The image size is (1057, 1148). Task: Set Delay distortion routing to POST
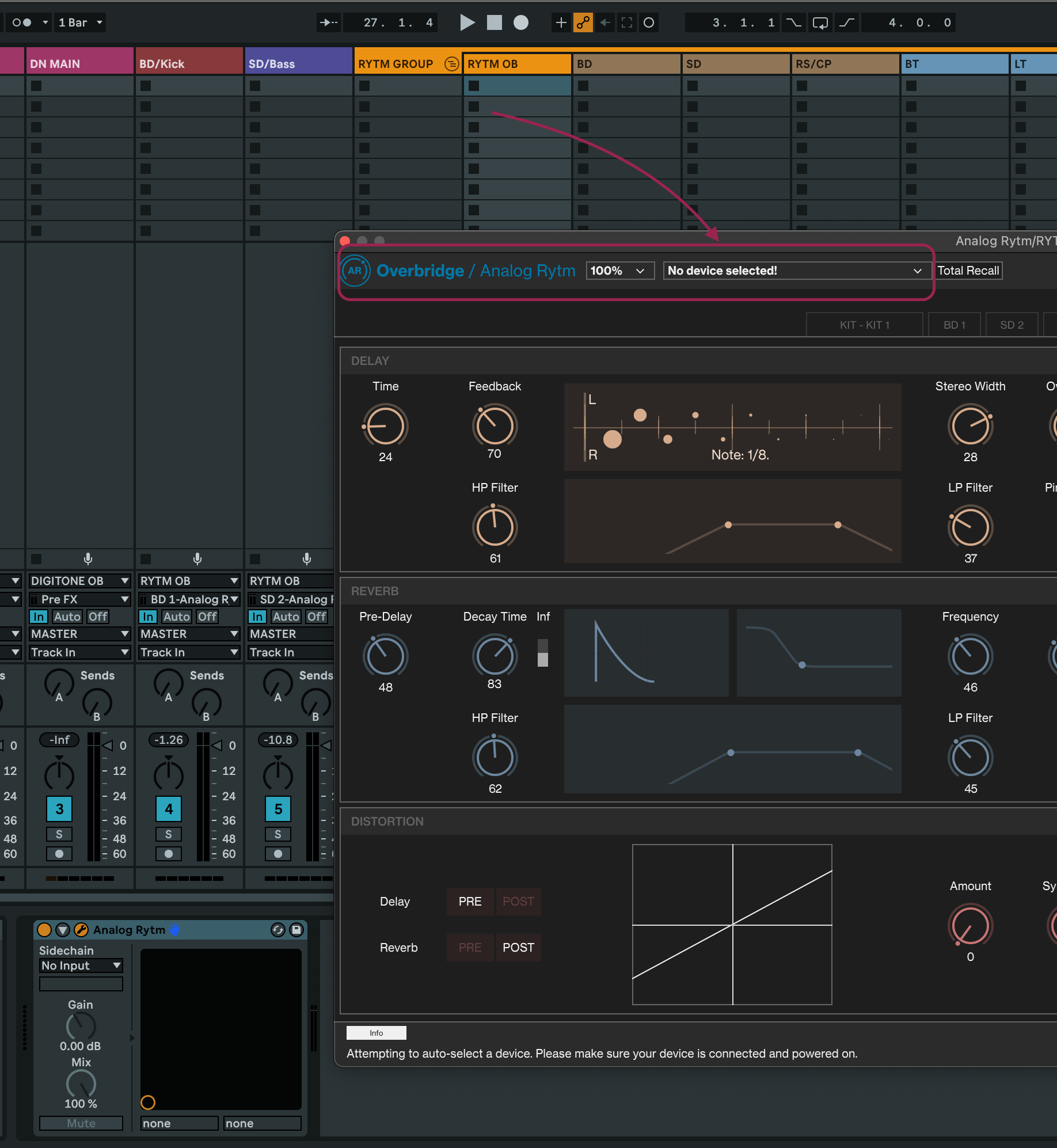tap(518, 902)
